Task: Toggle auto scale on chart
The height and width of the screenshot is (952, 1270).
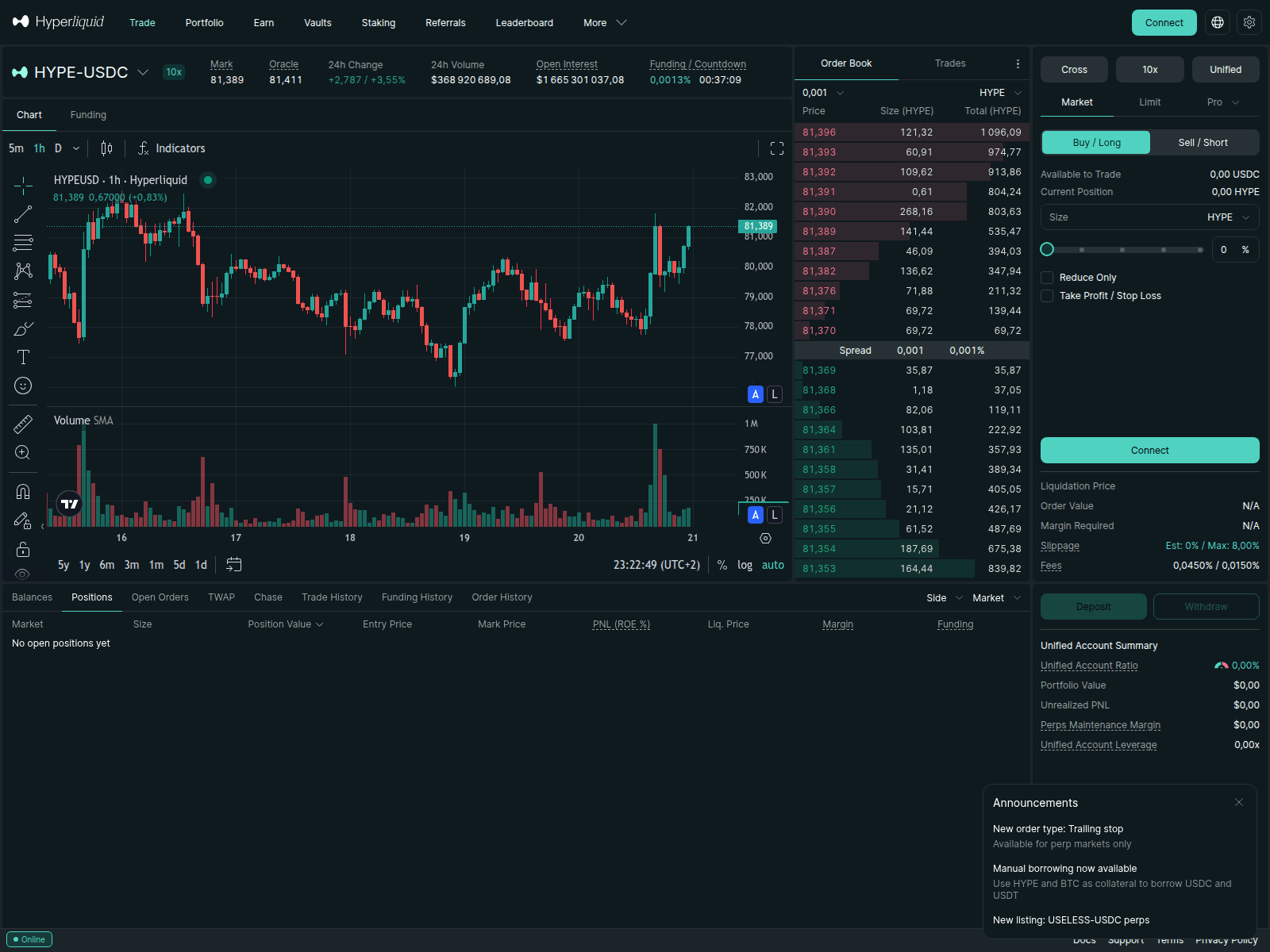Action: pyautogui.click(x=773, y=565)
